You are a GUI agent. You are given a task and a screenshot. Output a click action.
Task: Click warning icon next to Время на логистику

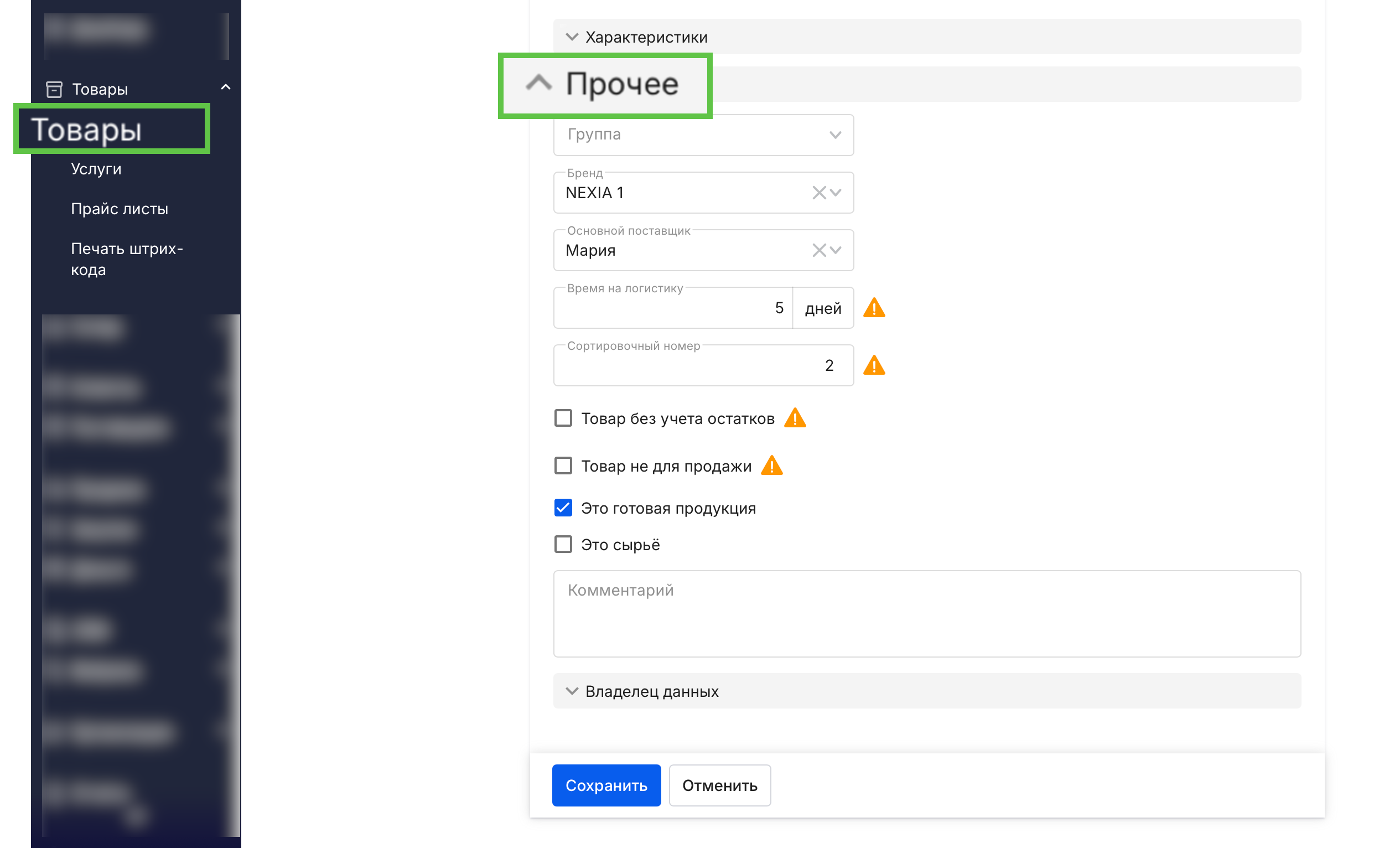coord(874,308)
